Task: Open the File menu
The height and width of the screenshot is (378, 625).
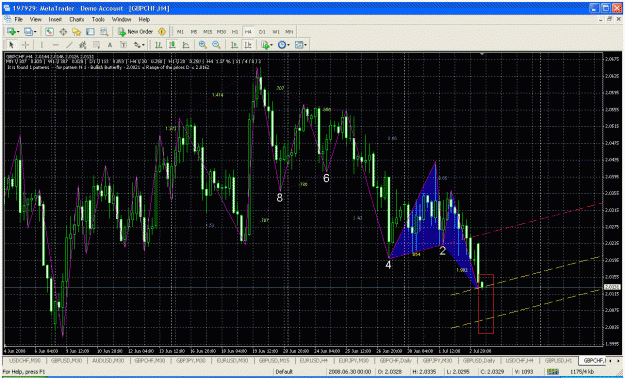Action: [19, 19]
